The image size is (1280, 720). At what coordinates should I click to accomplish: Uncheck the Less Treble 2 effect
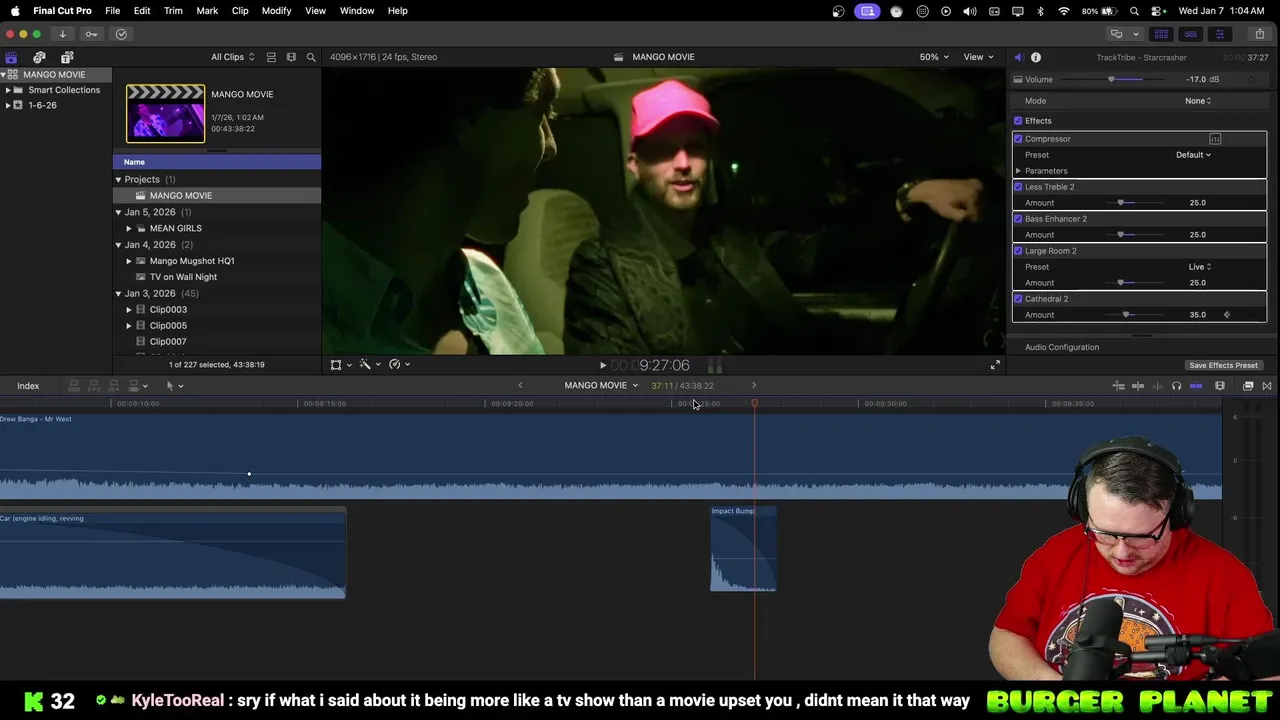(1018, 187)
